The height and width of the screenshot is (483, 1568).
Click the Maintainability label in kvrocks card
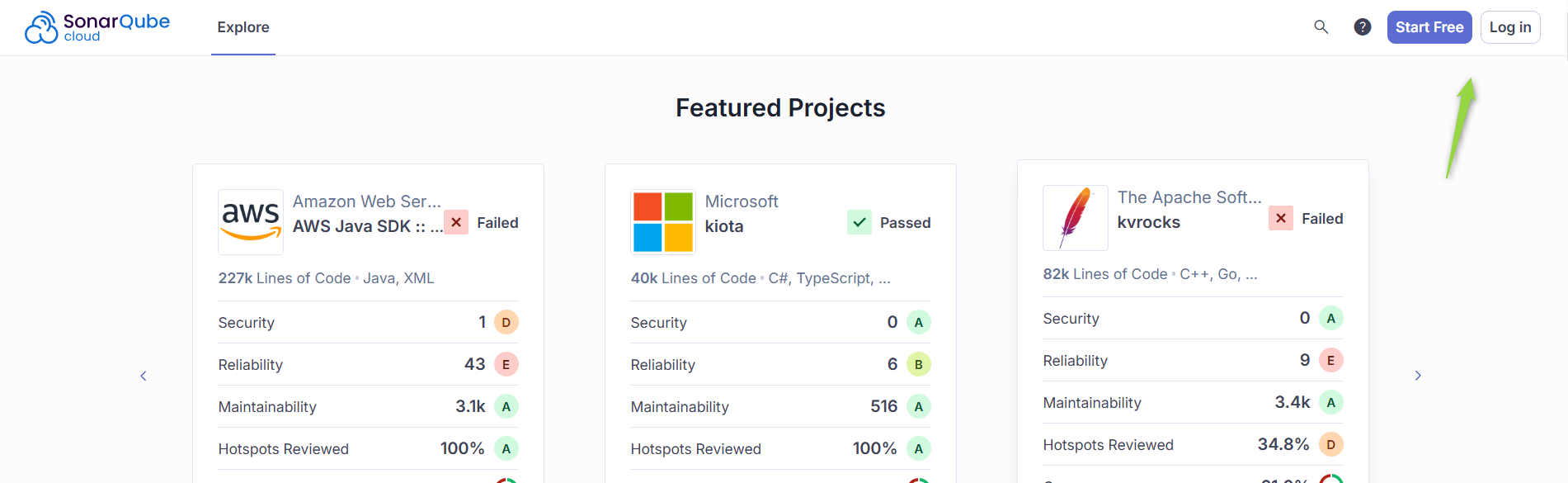click(x=1092, y=403)
